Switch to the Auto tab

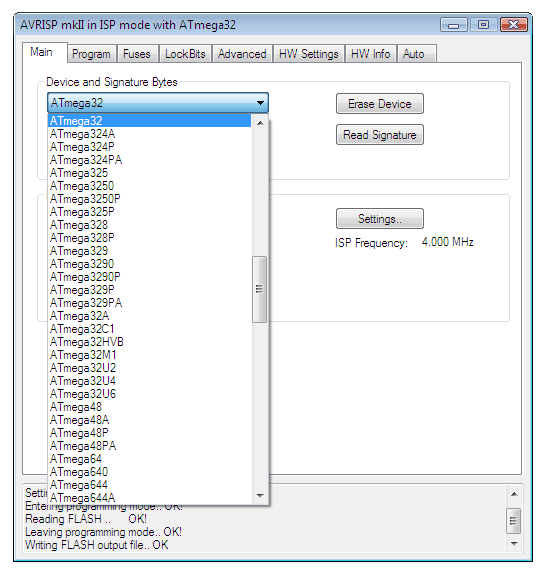pyautogui.click(x=416, y=54)
